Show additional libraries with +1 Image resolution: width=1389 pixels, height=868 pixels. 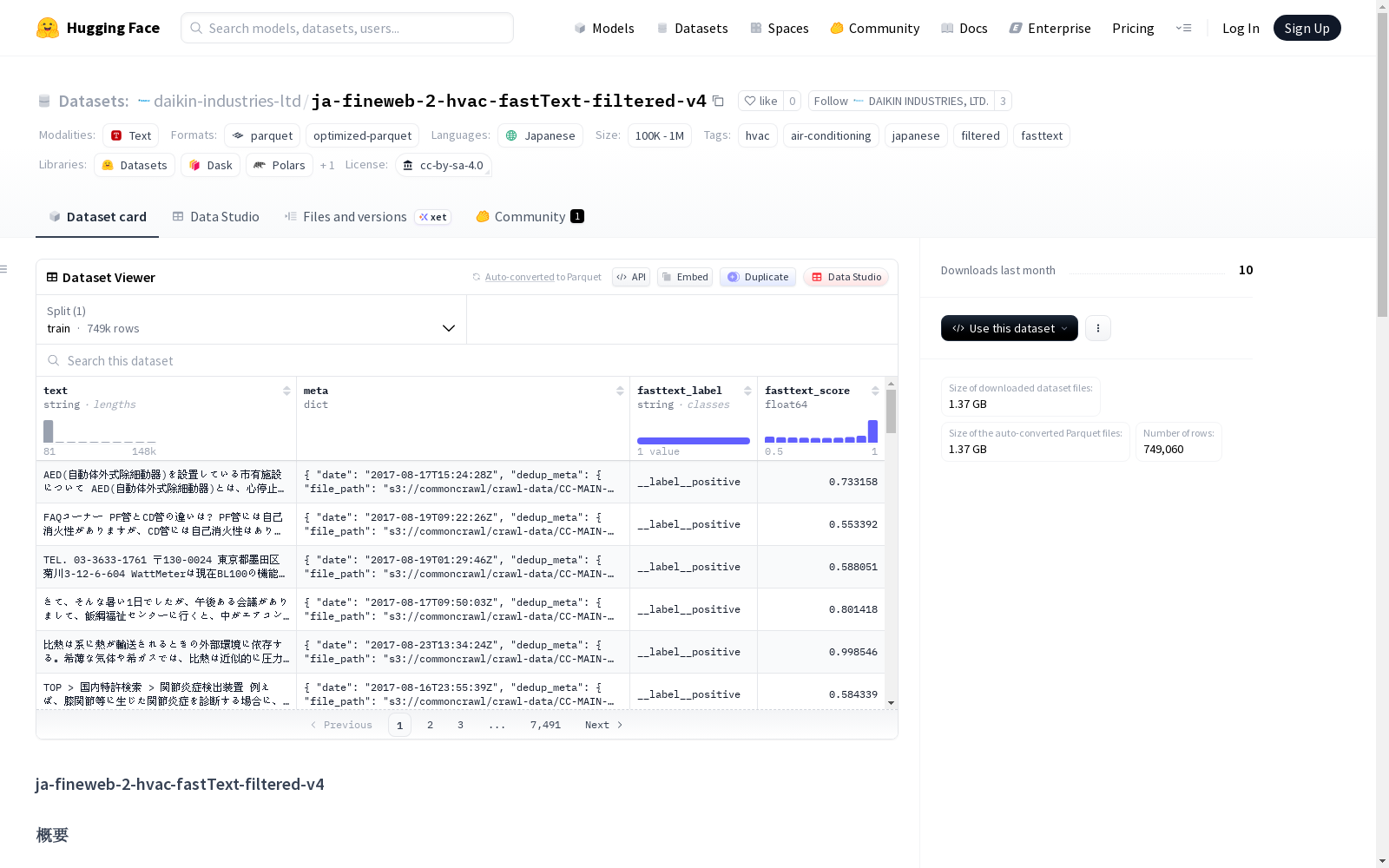[x=327, y=165]
